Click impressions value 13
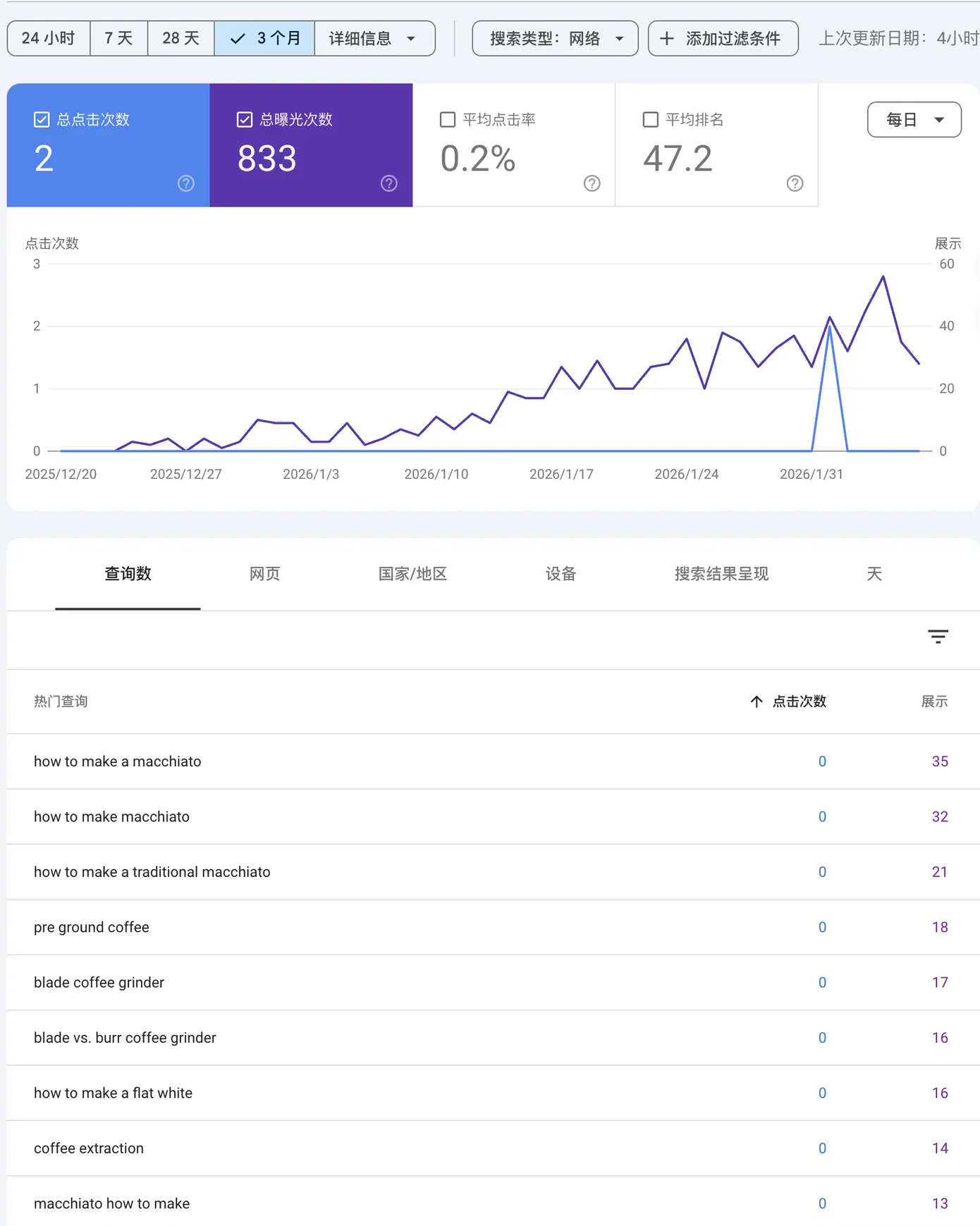This screenshot has width=980, height=1226. [940, 1203]
